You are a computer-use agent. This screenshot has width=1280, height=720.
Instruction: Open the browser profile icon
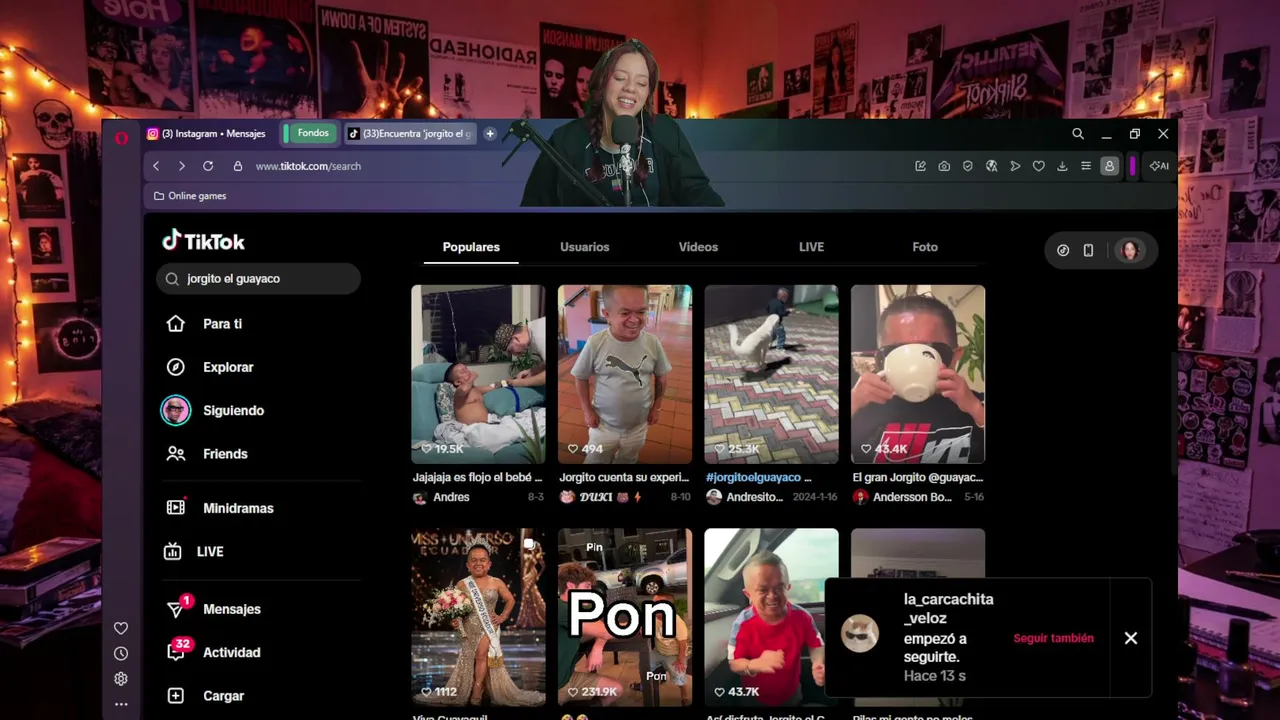point(1109,166)
